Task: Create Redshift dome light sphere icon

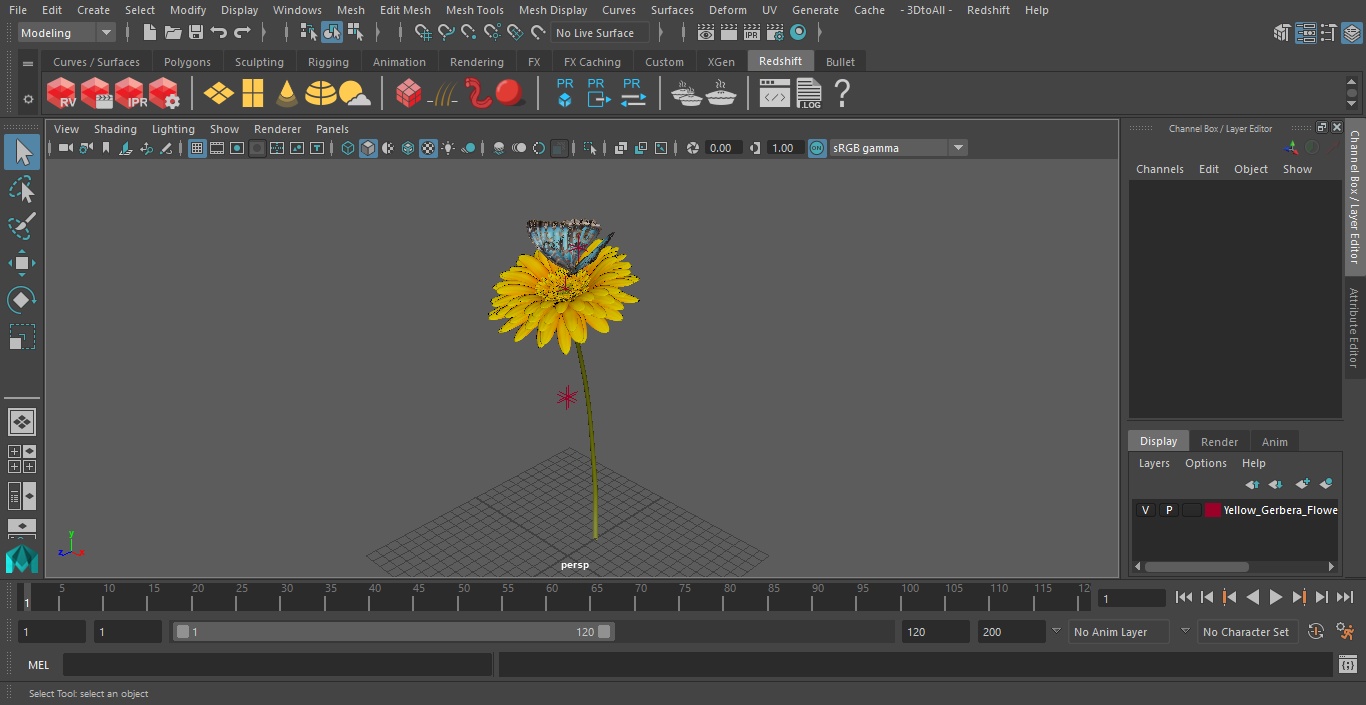Action: [321, 94]
